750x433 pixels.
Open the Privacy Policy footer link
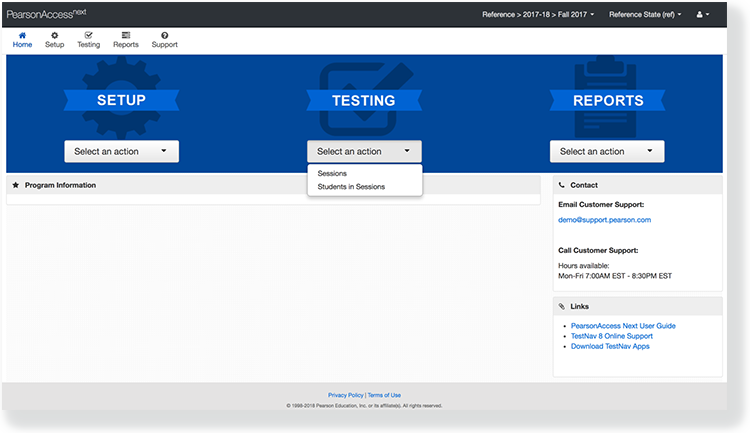point(345,395)
